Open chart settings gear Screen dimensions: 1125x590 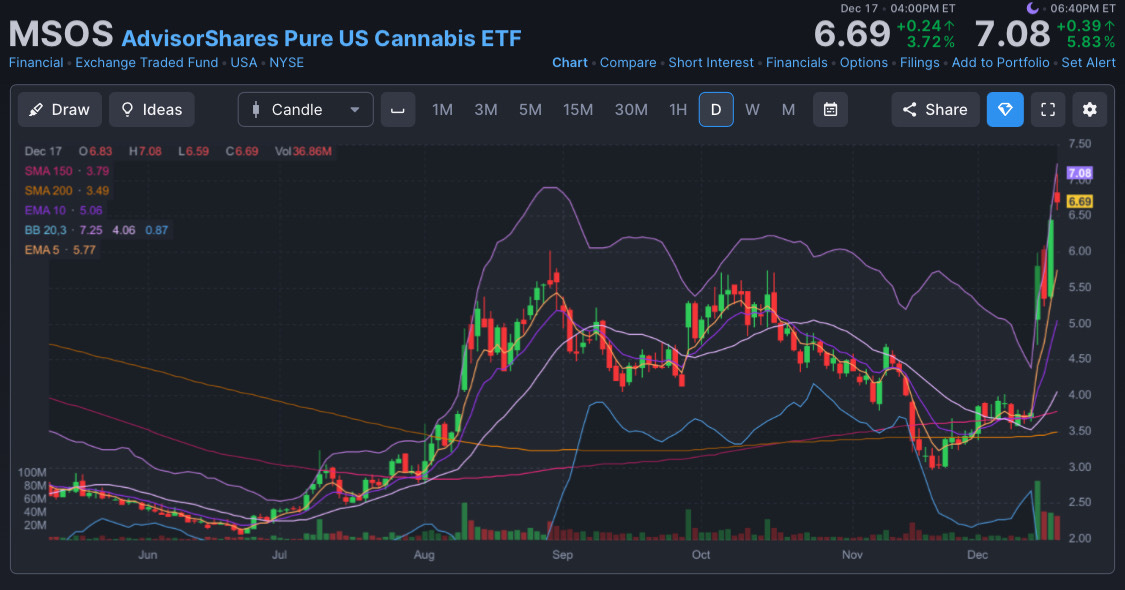1090,110
